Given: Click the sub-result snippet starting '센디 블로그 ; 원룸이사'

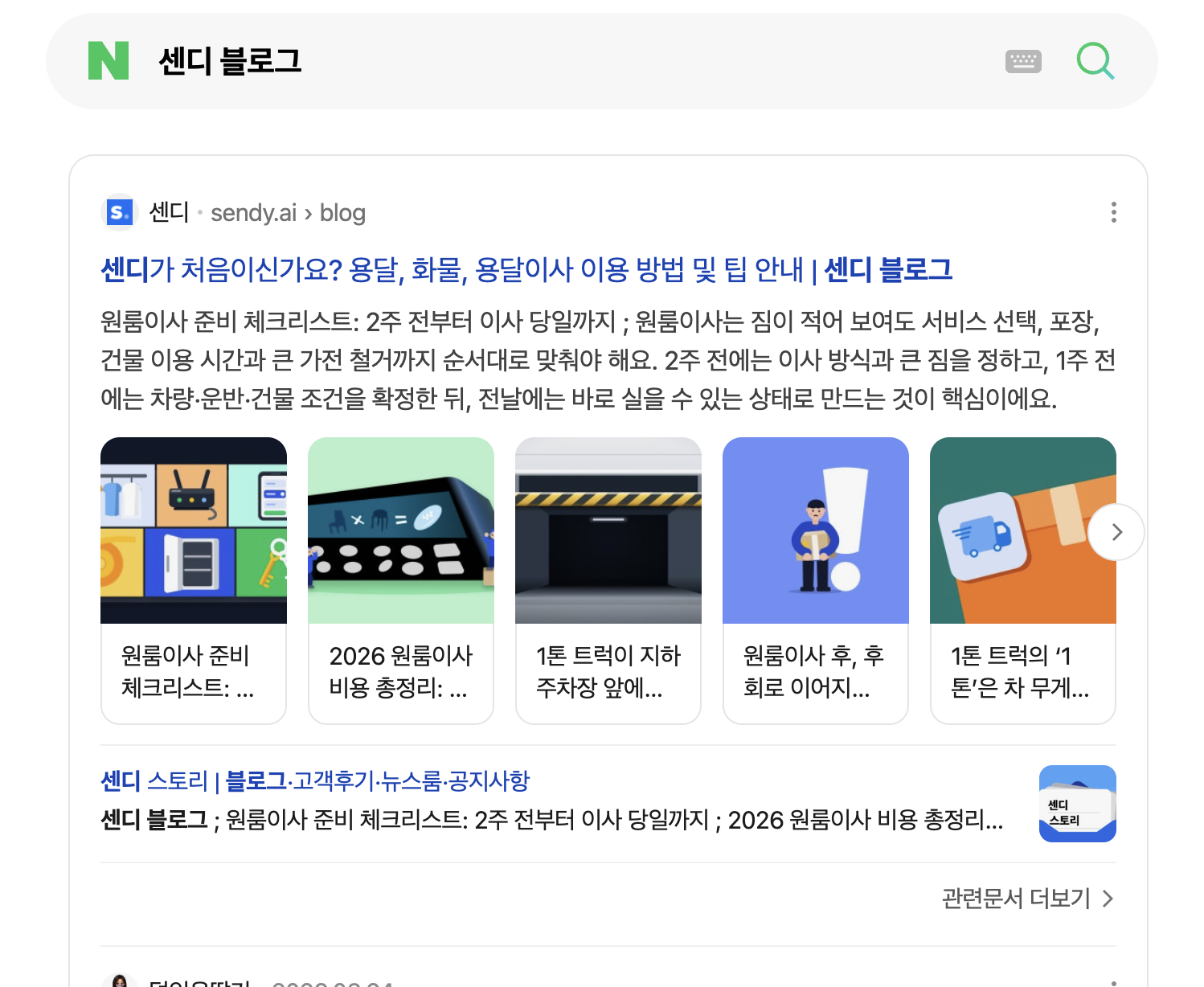Looking at the screenshot, I should tap(552, 820).
